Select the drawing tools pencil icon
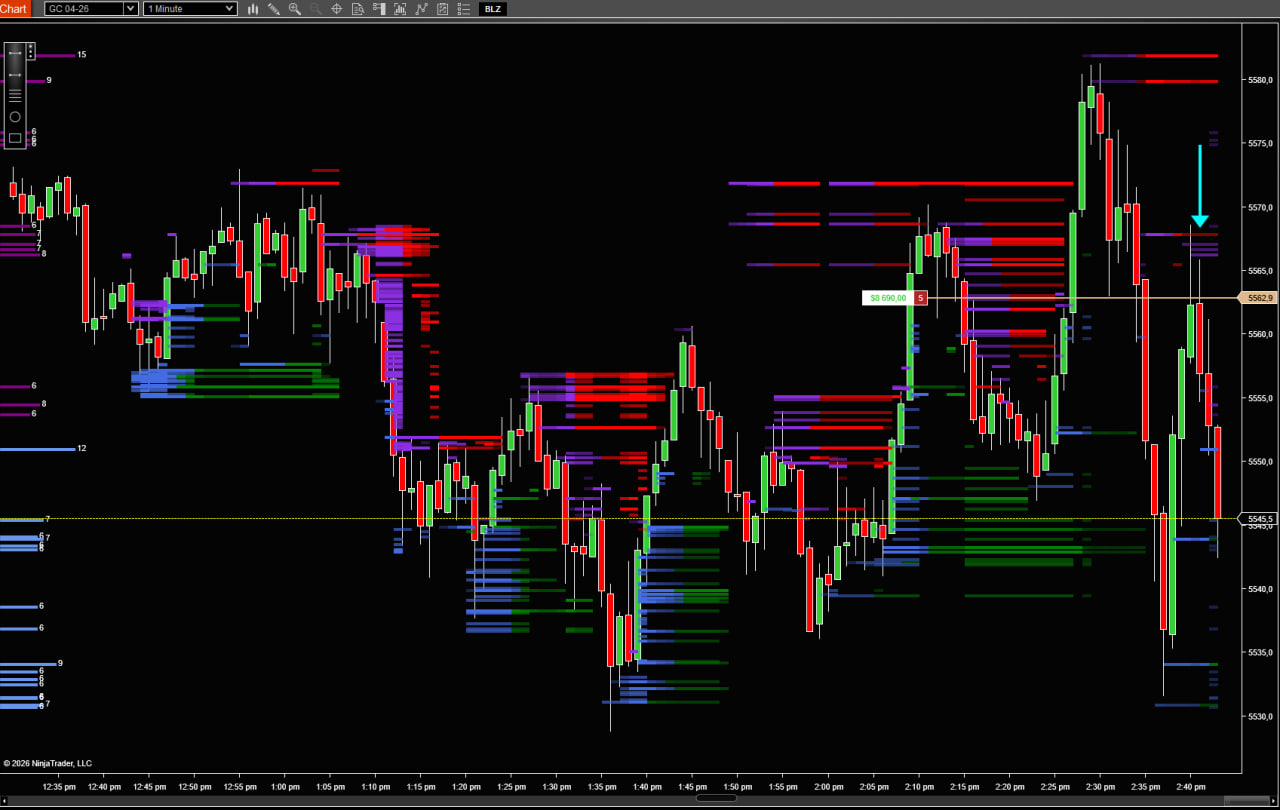The image size is (1280, 810). [x=273, y=9]
